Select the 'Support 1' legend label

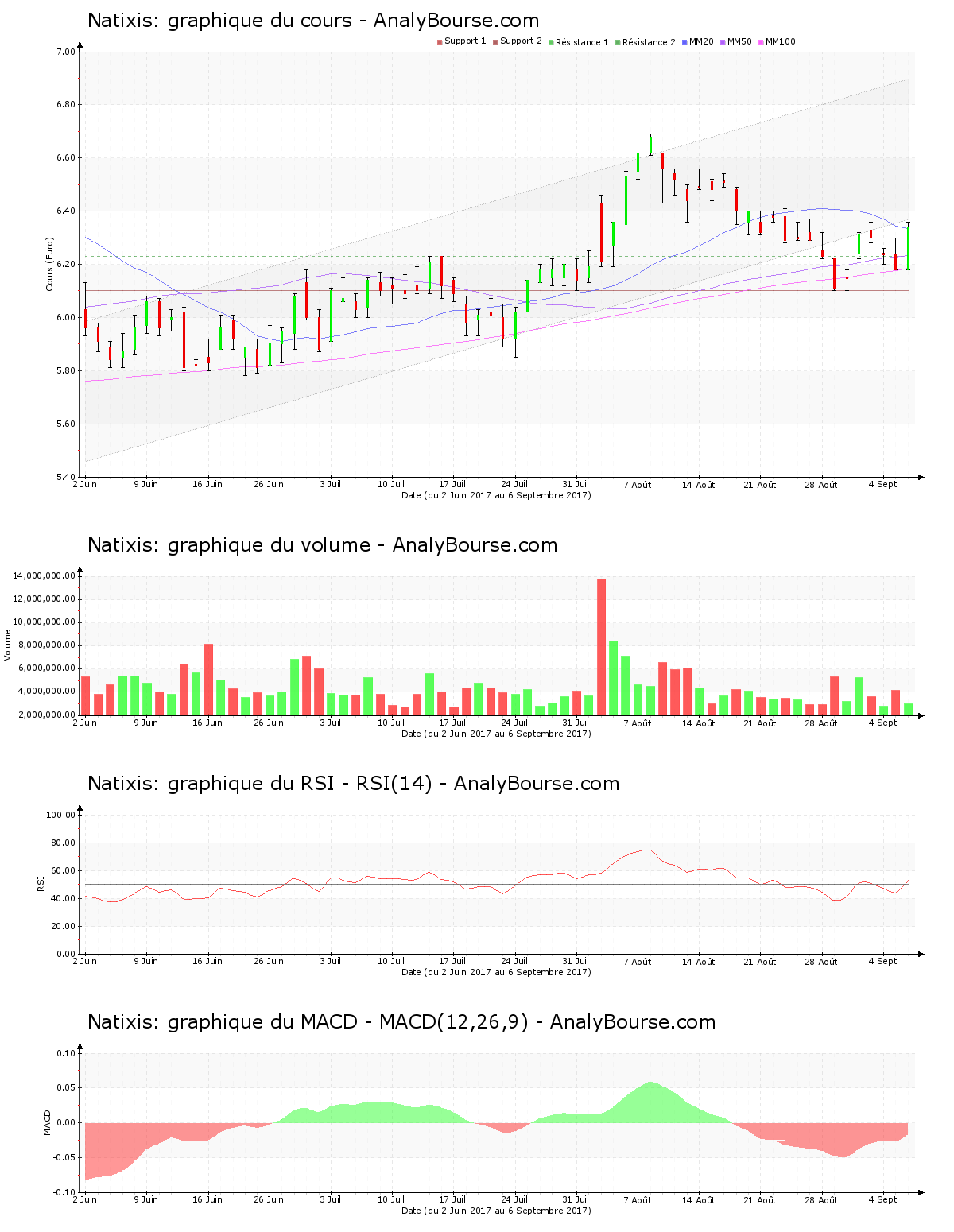pyautogui.click(x=465, y=41)
